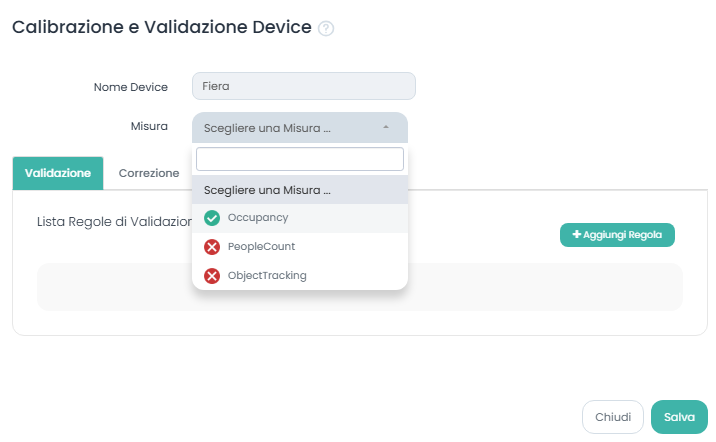716x442 pixels.
Task: Click the green checkmark icon beside Occupancy
Action: (x=212, y=218)
